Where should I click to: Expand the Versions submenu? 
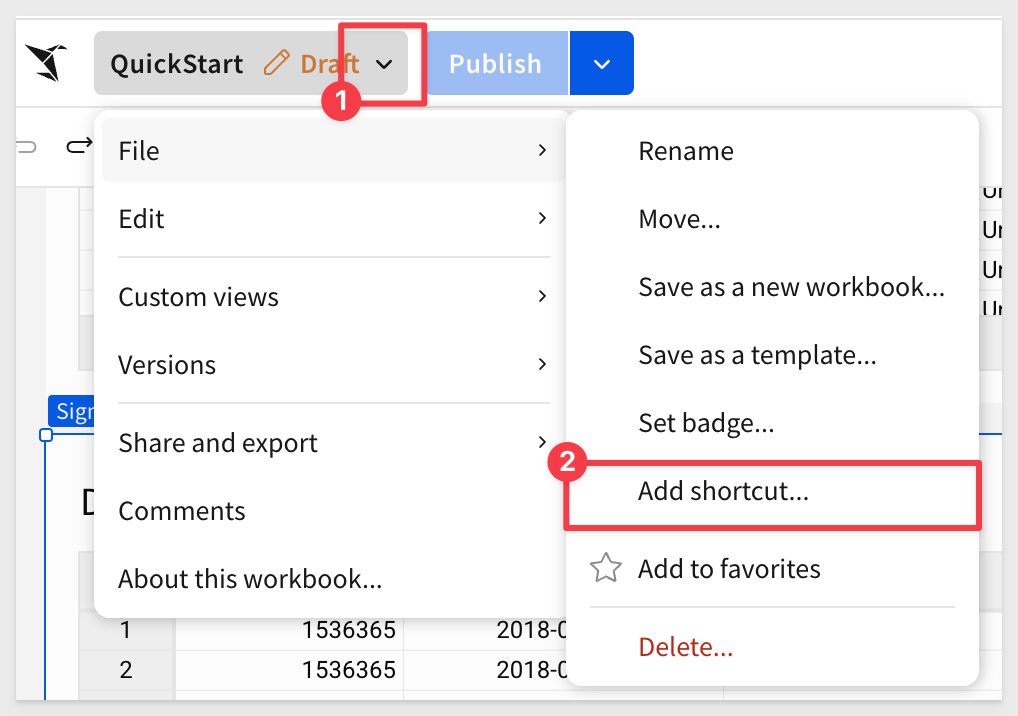click(330, 365)
